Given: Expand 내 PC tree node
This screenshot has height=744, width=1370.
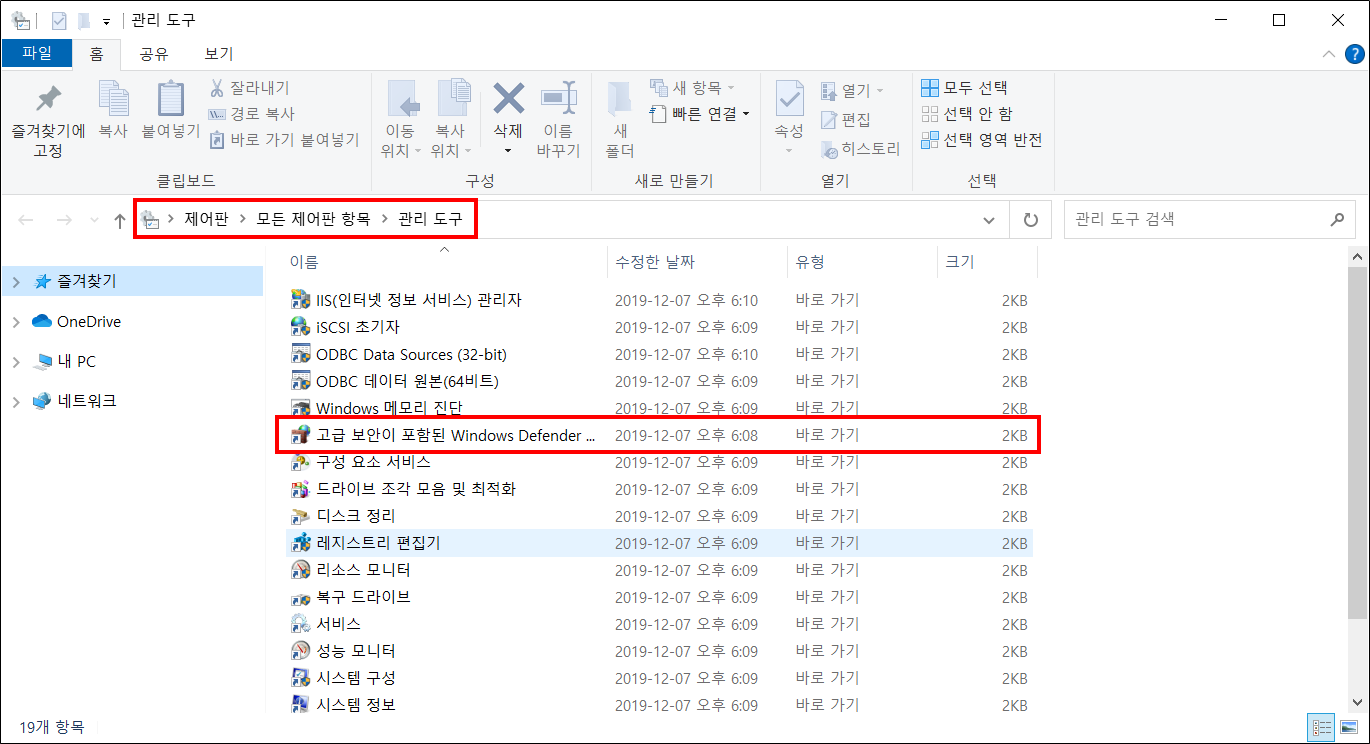Looking at the screenshot, I should click(16, 362).
